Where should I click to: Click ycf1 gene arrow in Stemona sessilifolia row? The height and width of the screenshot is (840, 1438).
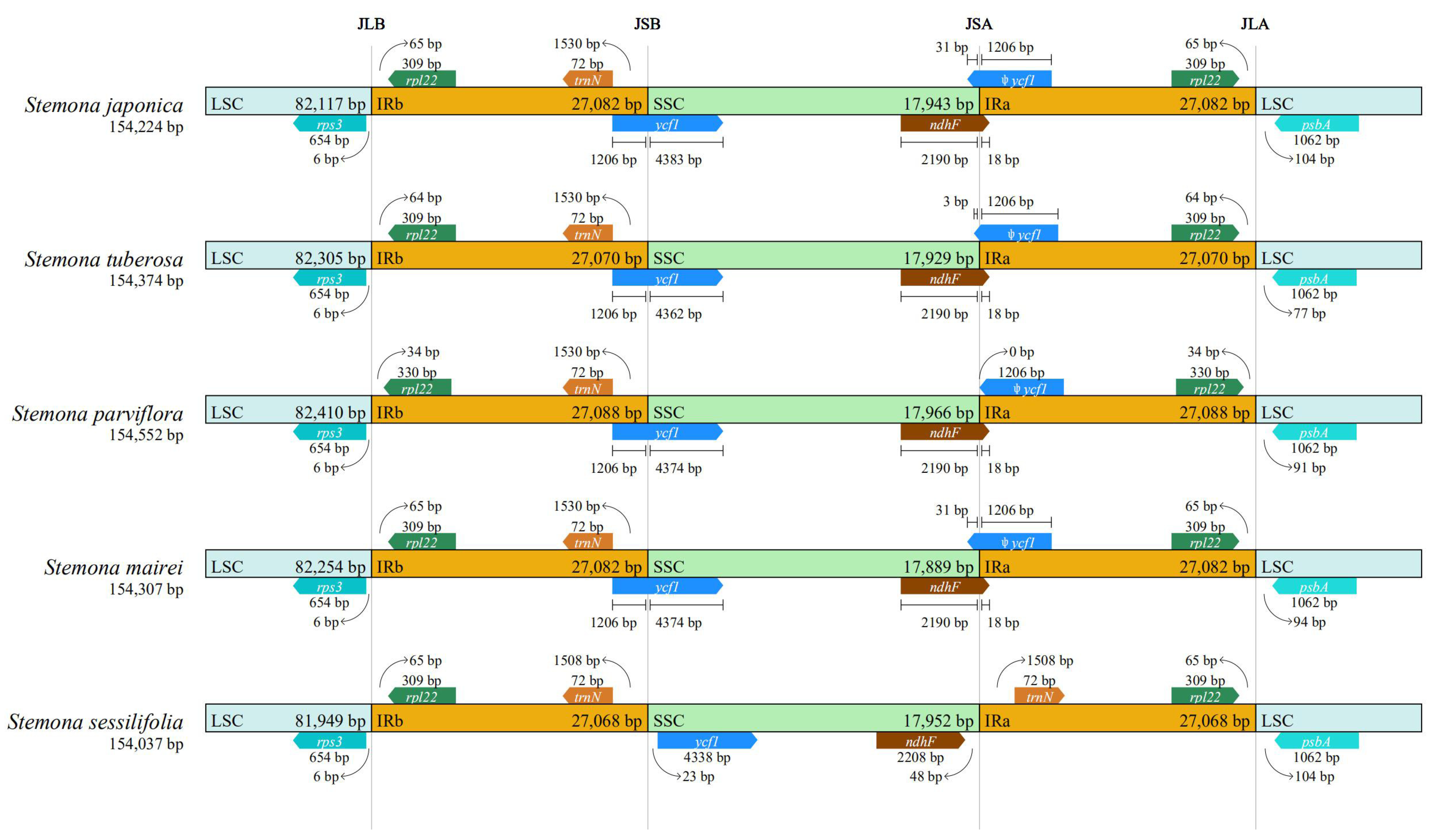point(707,741)
